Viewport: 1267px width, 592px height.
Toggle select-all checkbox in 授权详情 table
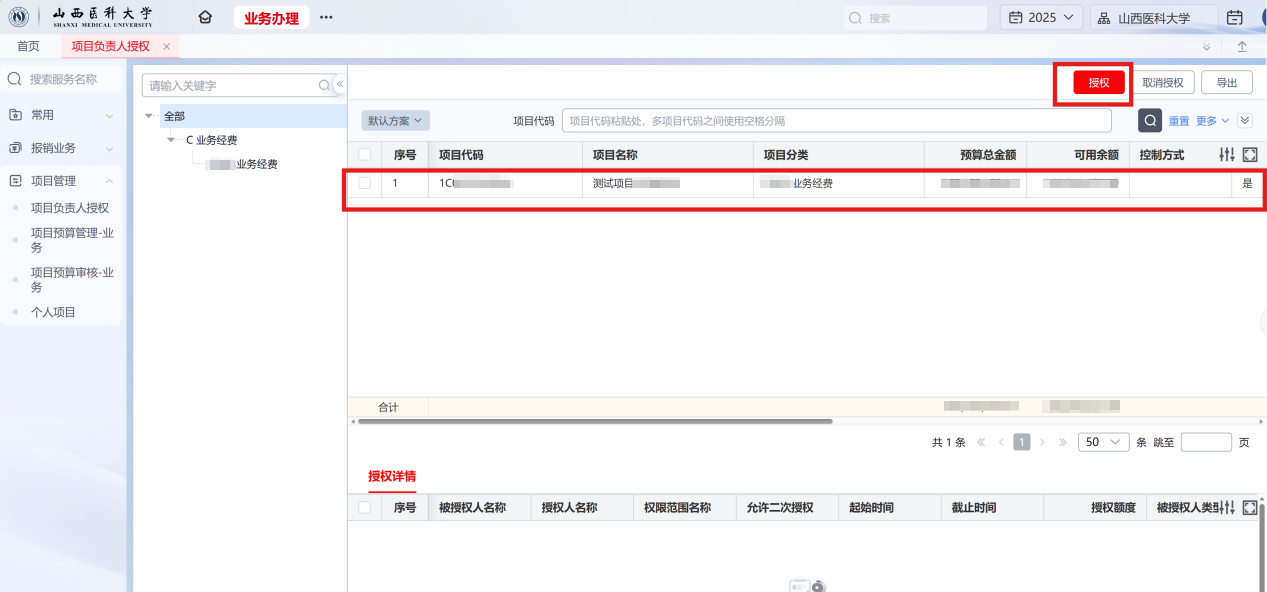[x=364, y=508]
